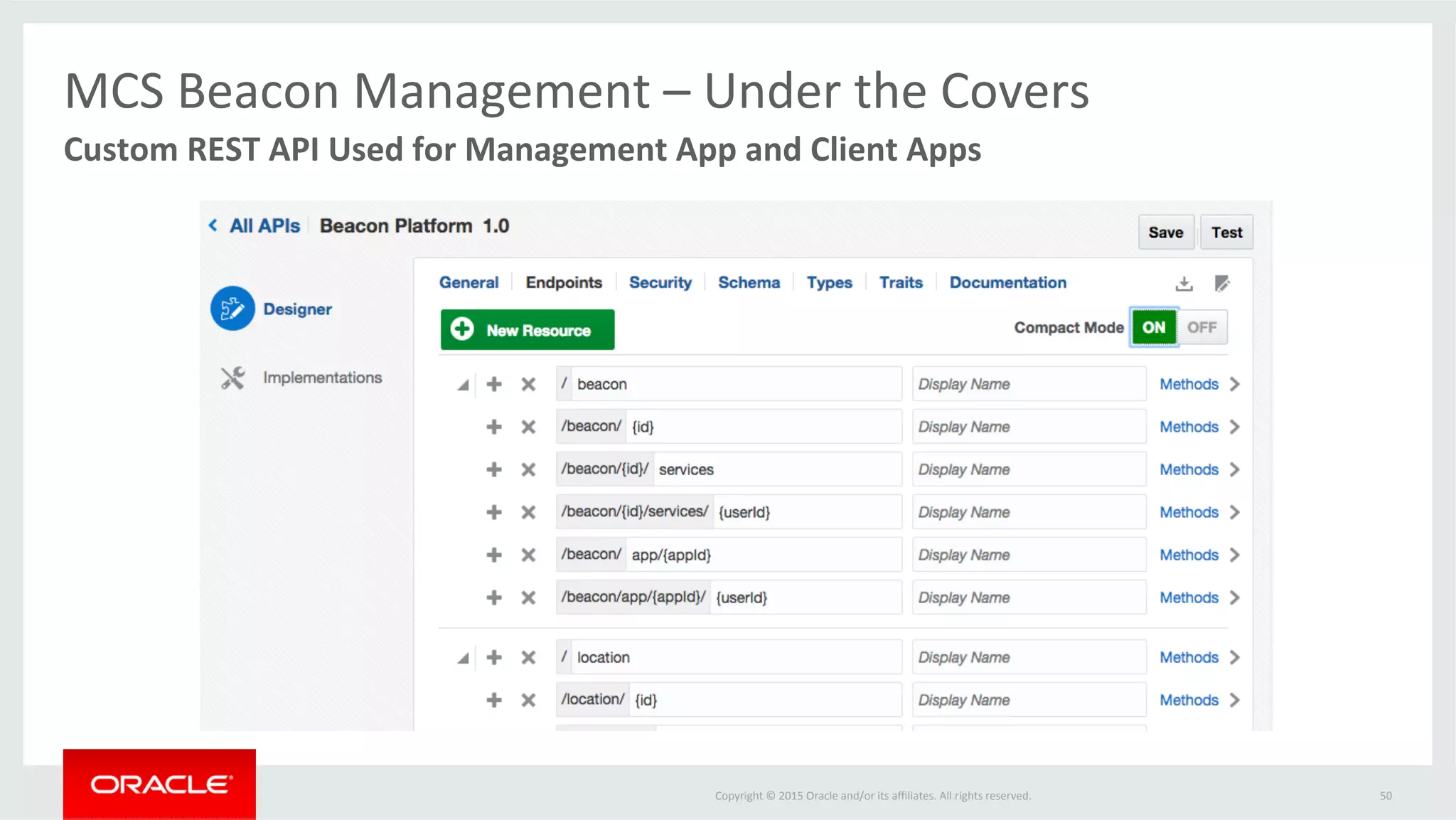Add resource under /beacon/app/{appId} row

coord(494,555)
